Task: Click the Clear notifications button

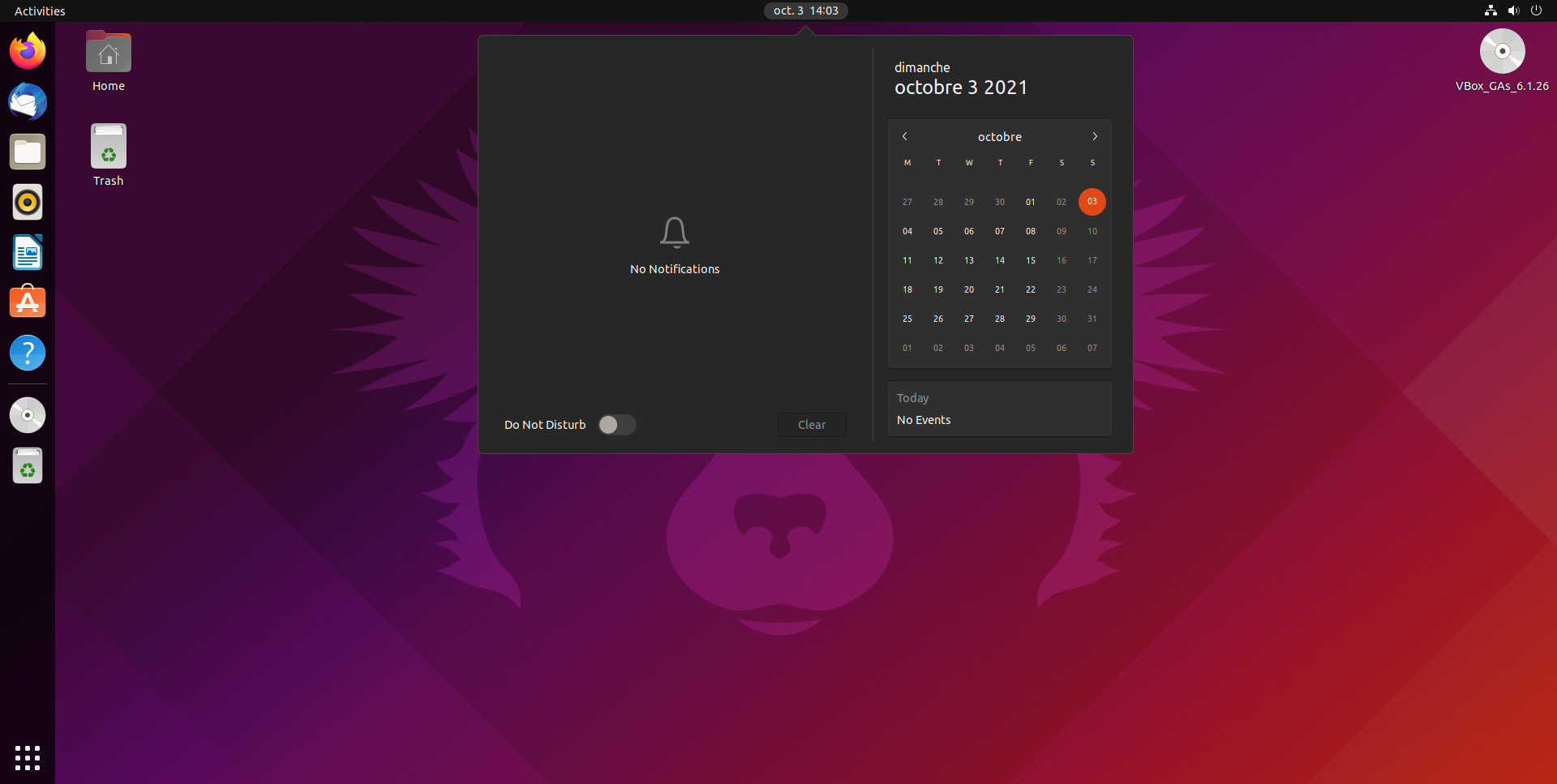Action: (812, 425)
